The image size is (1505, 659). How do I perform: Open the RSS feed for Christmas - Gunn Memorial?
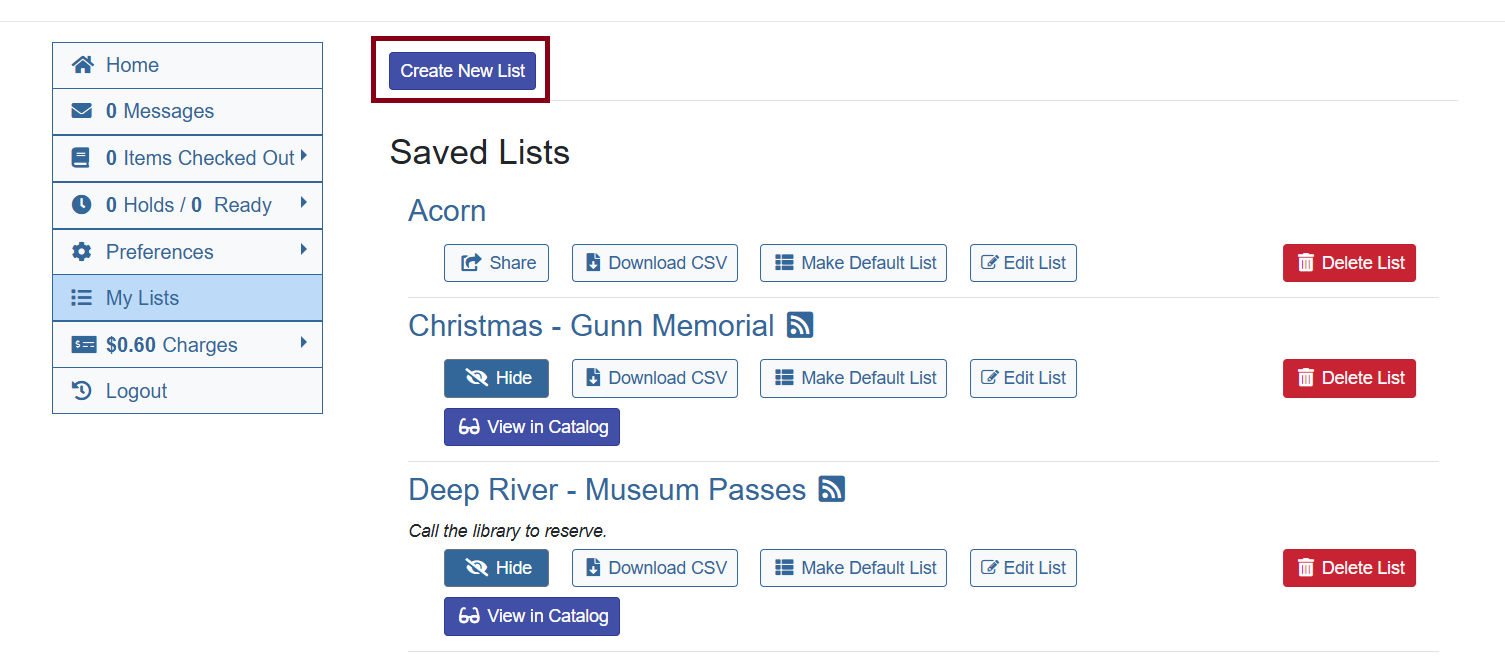click(800, 325)
